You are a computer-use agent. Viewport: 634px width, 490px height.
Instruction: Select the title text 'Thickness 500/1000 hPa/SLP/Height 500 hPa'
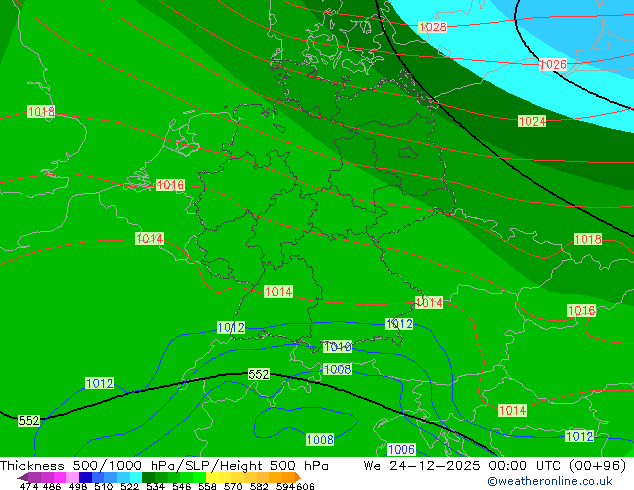164,466
